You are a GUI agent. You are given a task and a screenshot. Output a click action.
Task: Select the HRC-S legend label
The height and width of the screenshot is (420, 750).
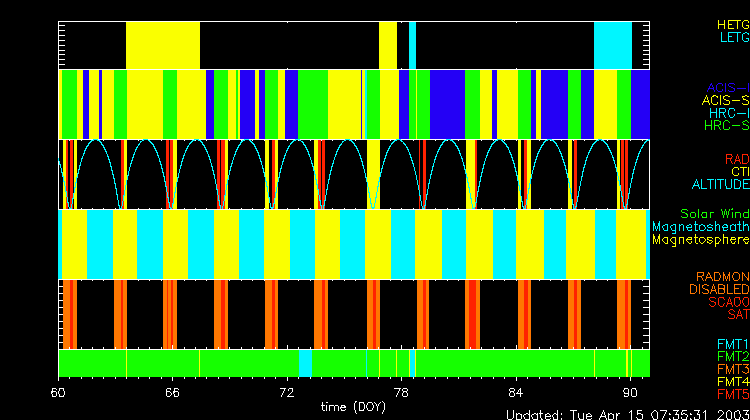(x=725, y=126)
